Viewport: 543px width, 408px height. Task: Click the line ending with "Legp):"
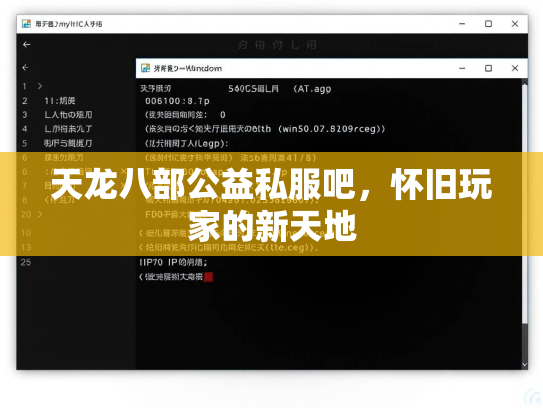coord(186,143)
